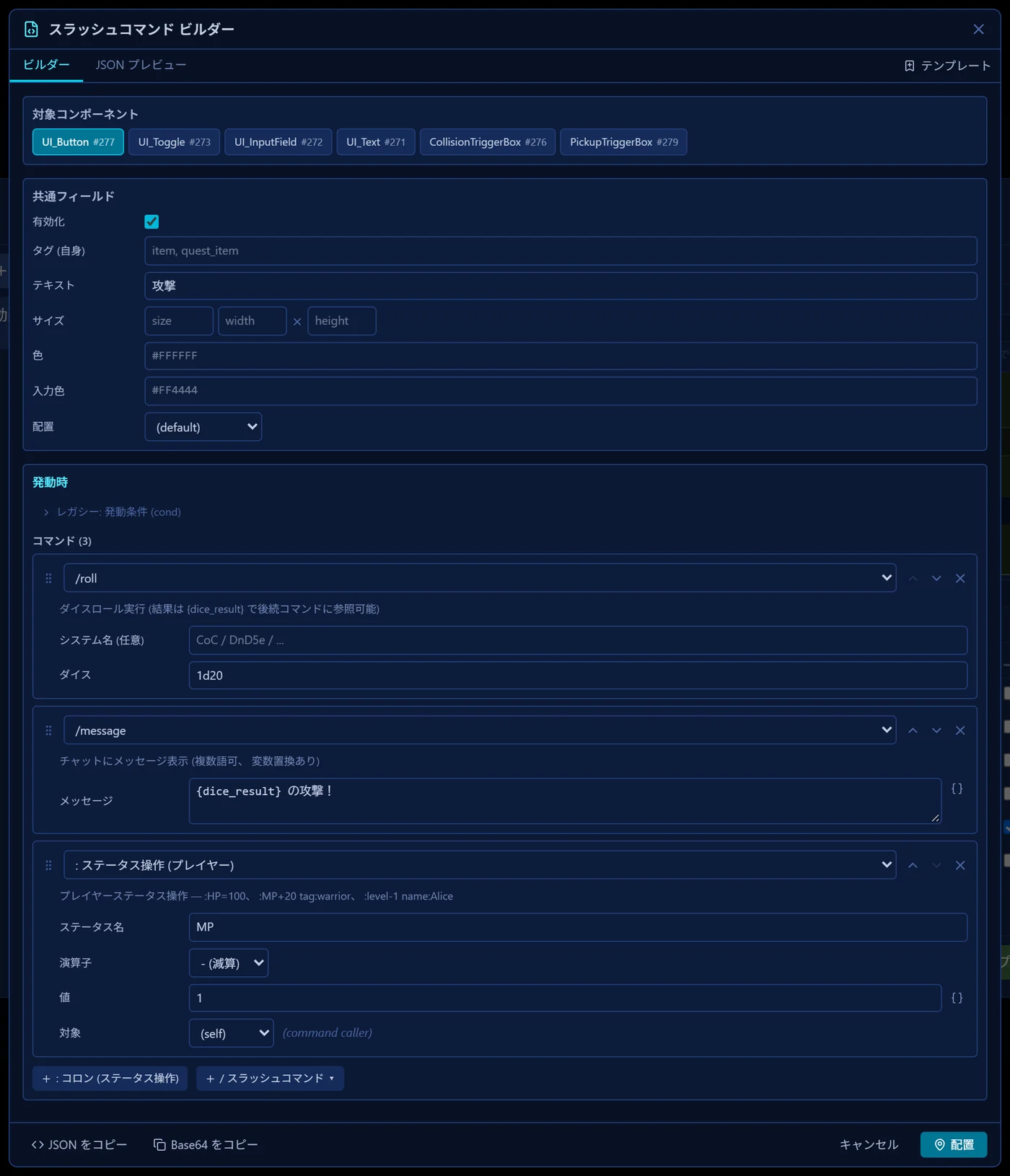The width and height of the screenshot is (1010, 1176).
Task: Switch to the JSON プレビュー tab
Action: pyautogui.click(x=141, y=65)
